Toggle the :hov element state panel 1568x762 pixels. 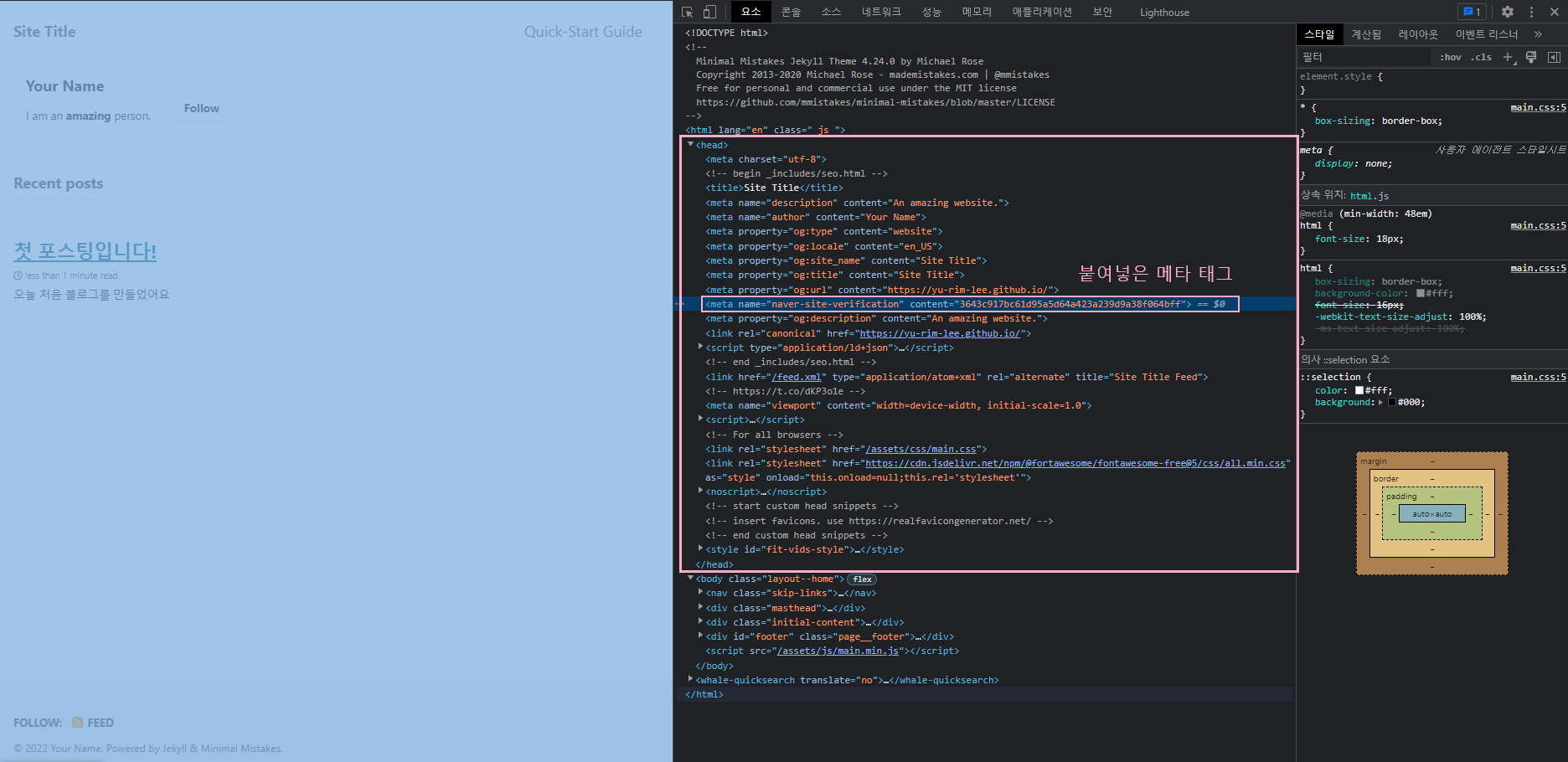[1451, 57]
